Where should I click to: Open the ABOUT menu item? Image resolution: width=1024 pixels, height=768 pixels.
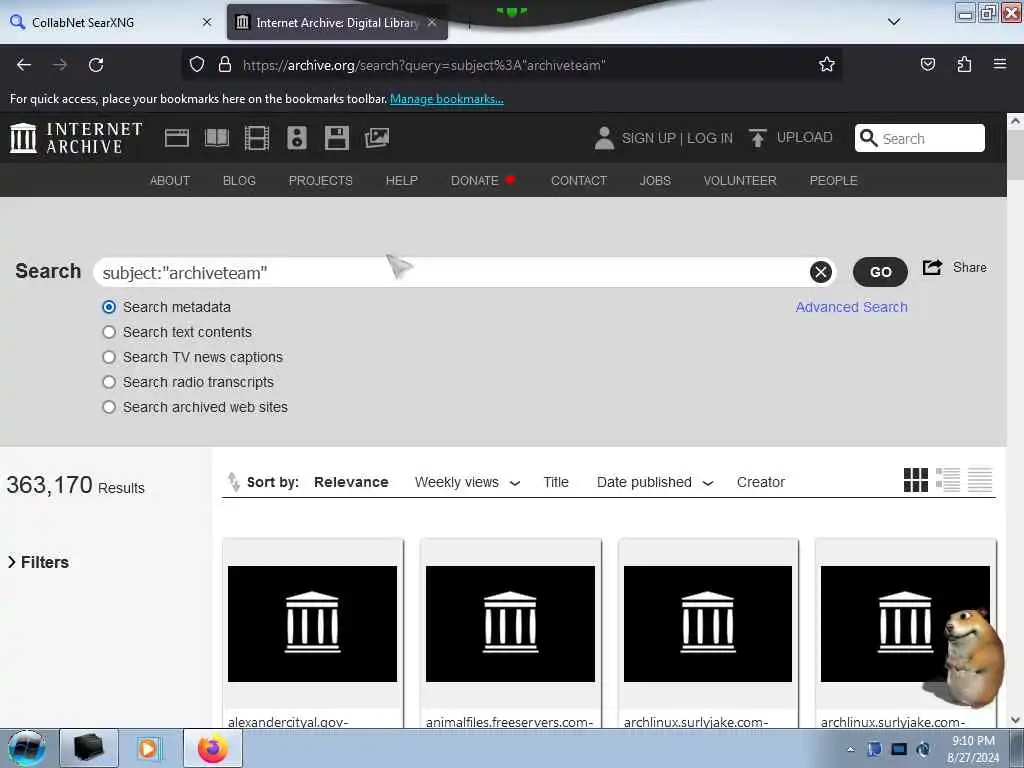(x=170, y=180)
